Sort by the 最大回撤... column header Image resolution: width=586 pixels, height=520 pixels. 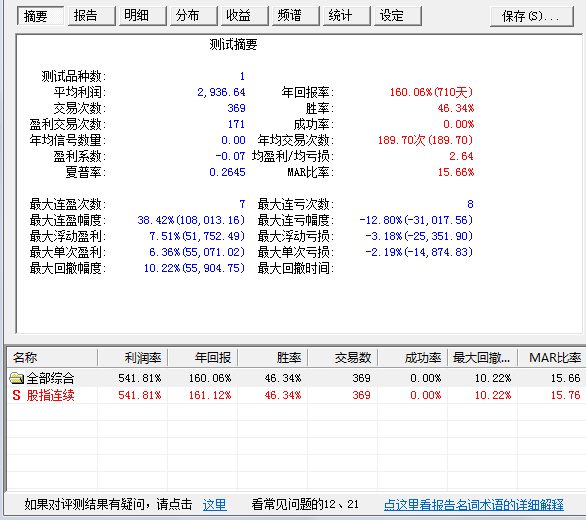[482, 358]
